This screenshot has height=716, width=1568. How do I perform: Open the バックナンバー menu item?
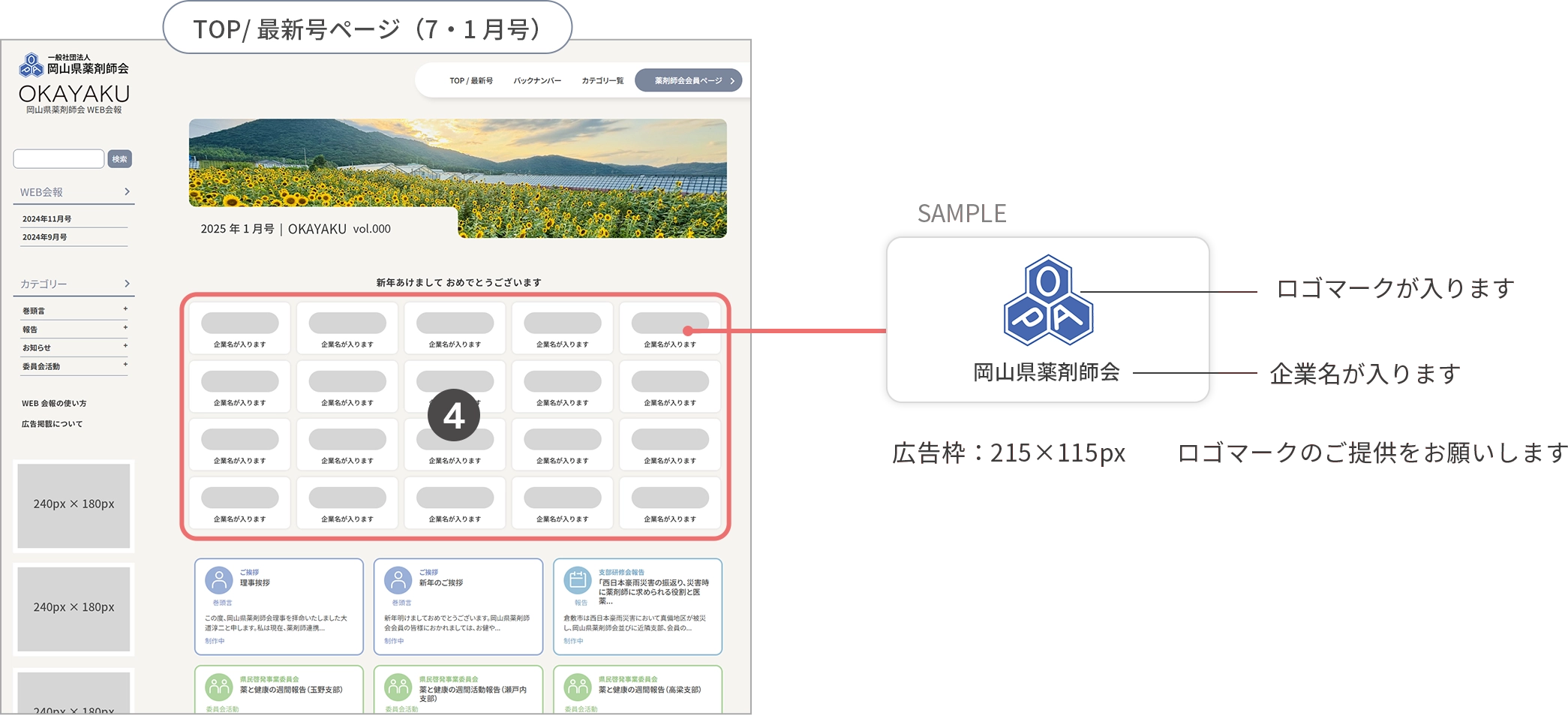pos(537,81)
